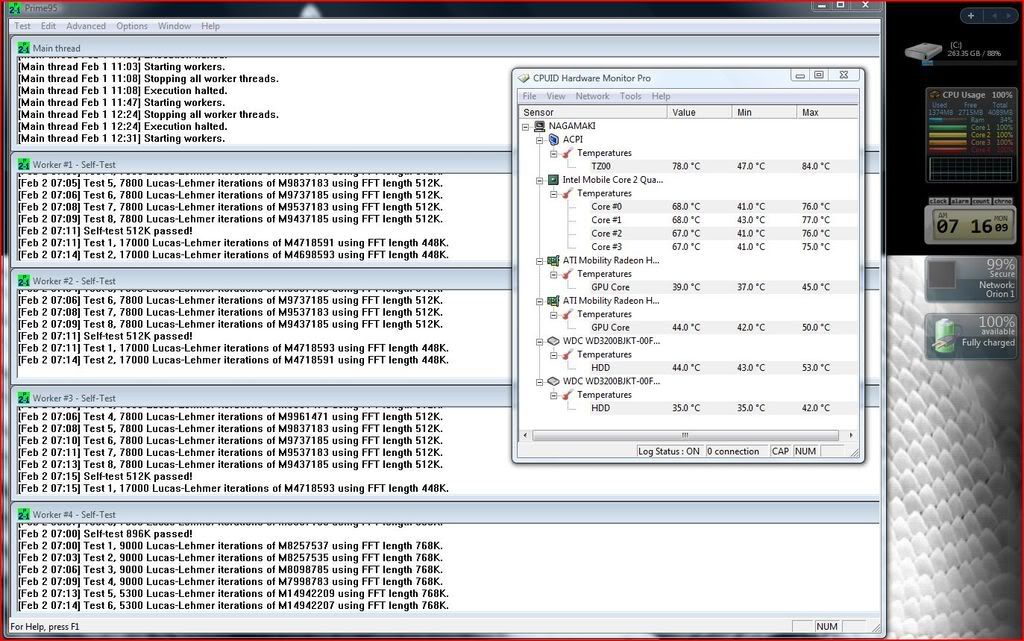Open the Help menu in Prime95

tap(210, 26)
